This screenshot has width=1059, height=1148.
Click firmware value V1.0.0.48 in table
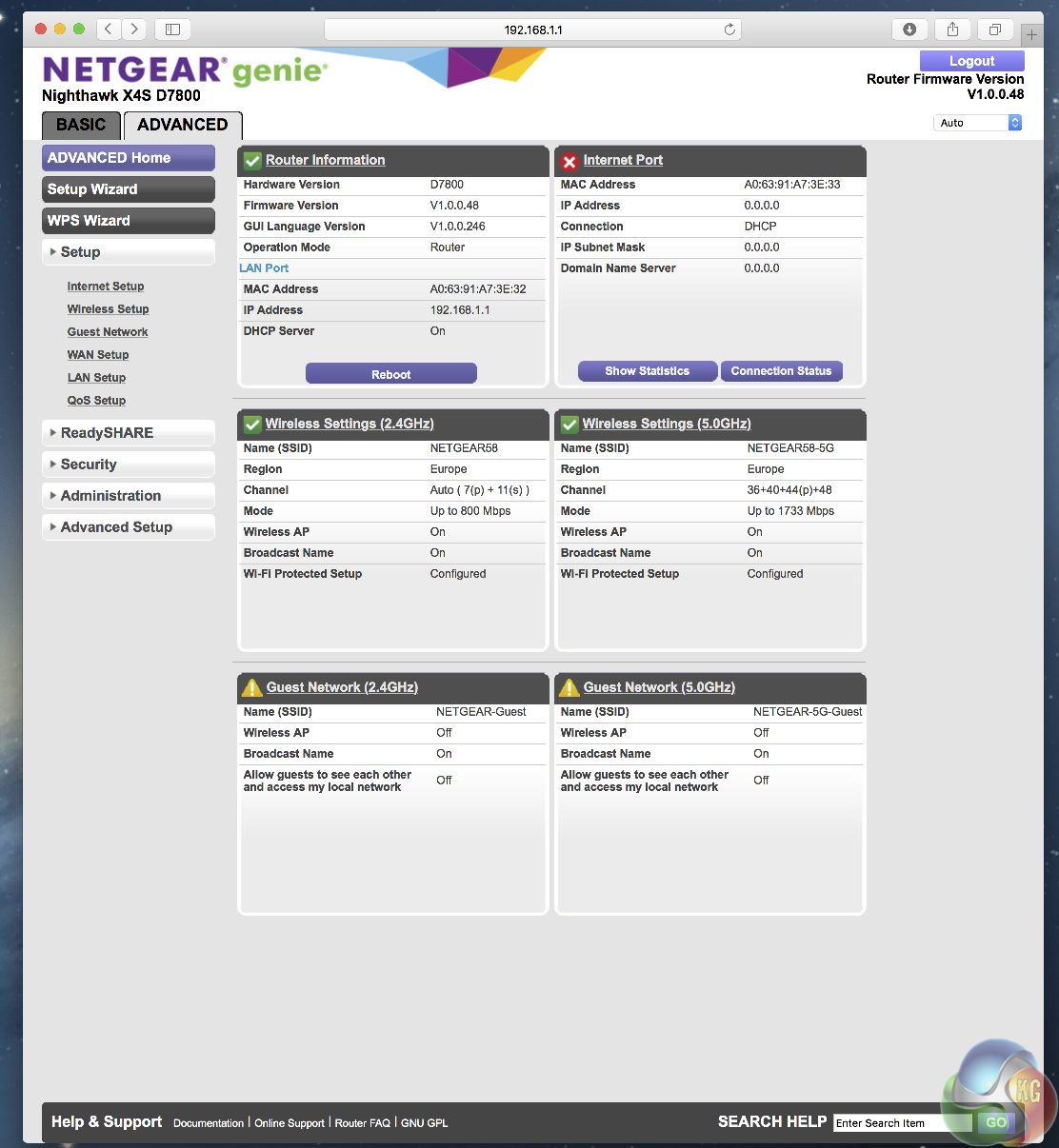click(x=454, y=206)
